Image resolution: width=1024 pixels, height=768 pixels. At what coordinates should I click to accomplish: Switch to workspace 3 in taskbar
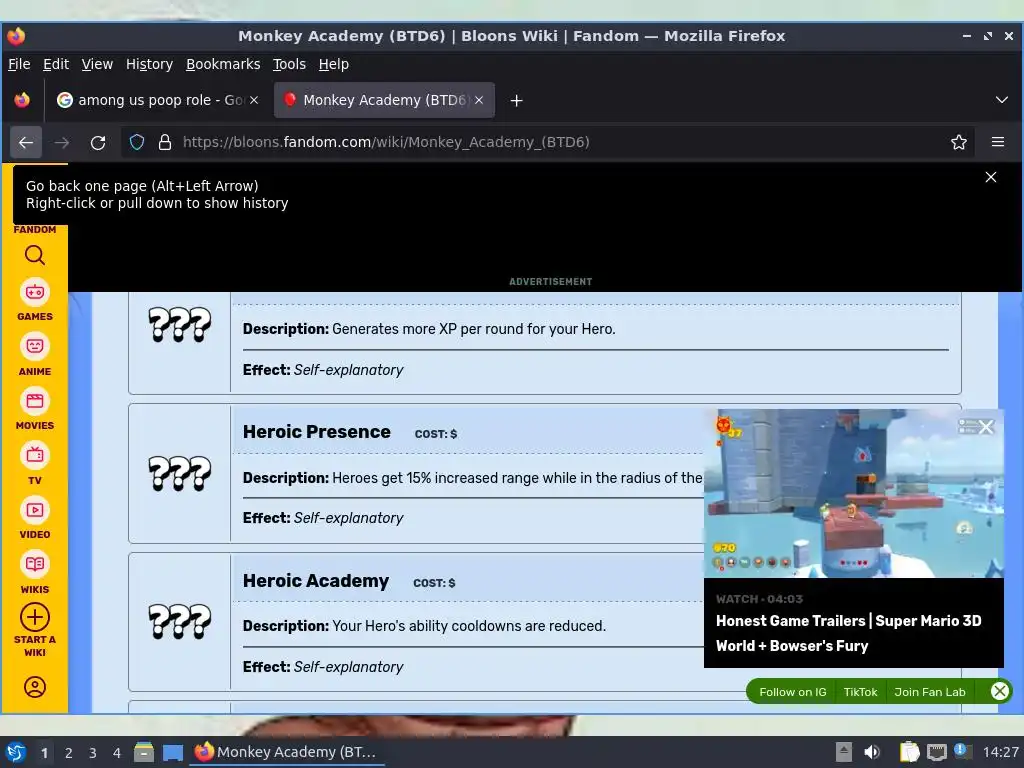pyautogui.click(x=93, y=753)
